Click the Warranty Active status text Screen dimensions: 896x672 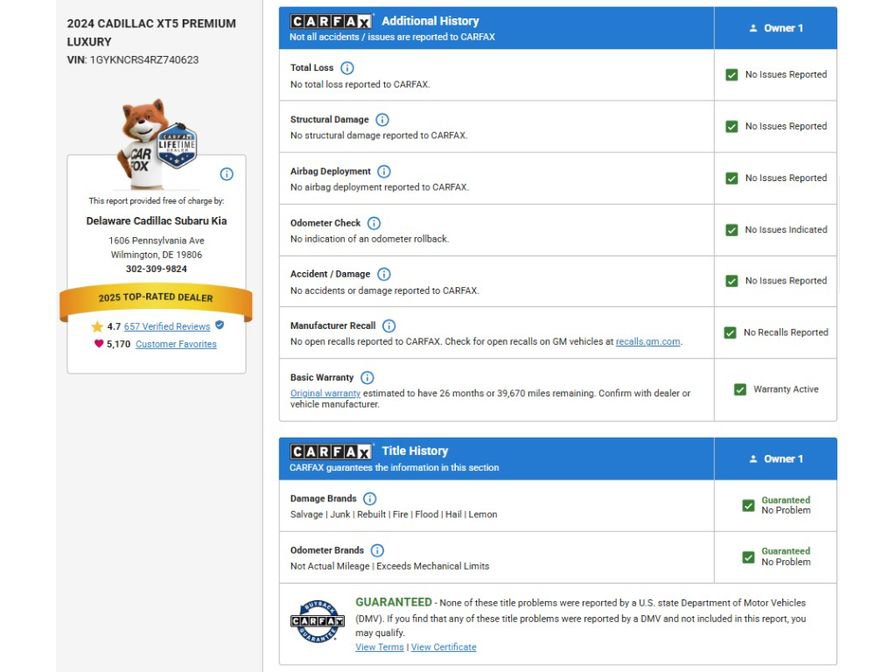pos(786,389)
